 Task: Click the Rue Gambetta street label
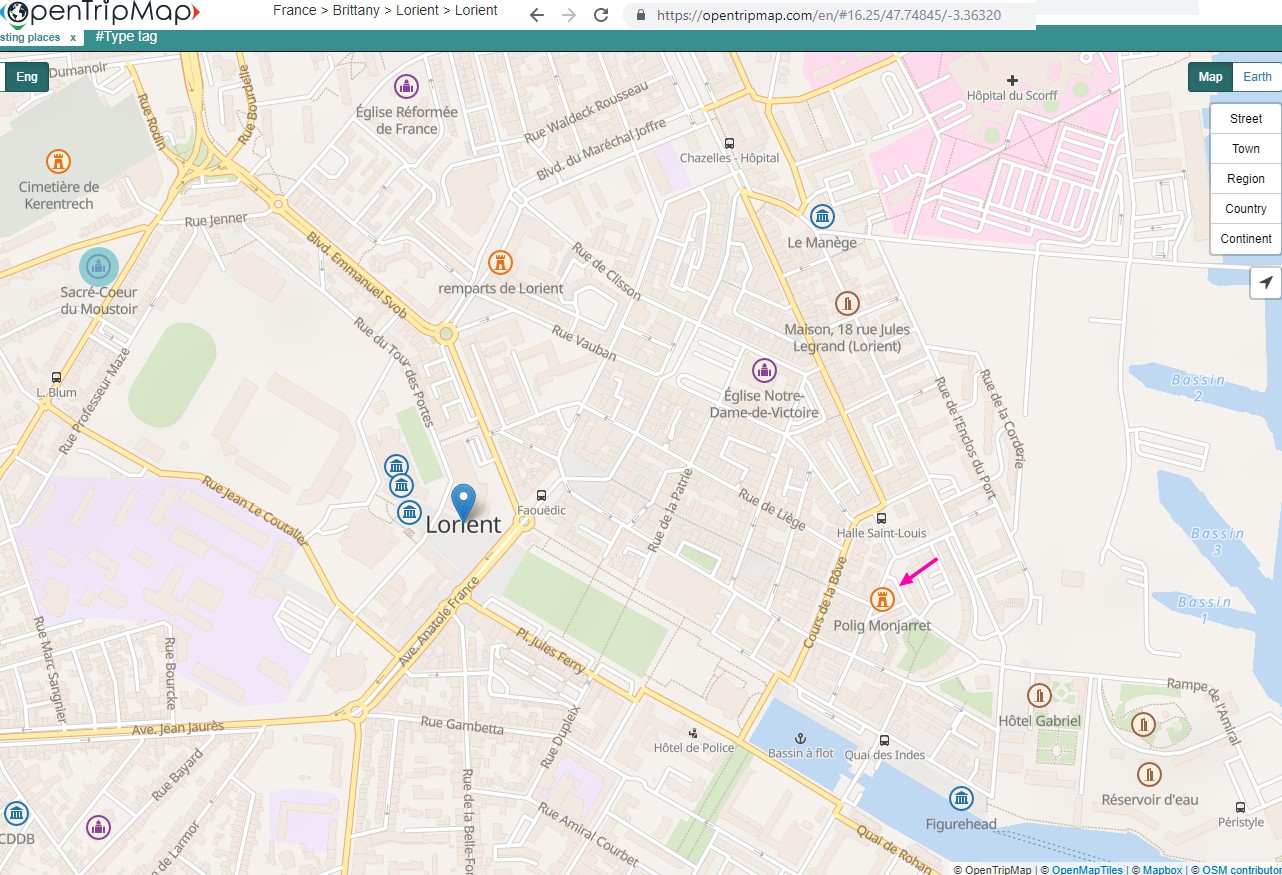(462, 724)
